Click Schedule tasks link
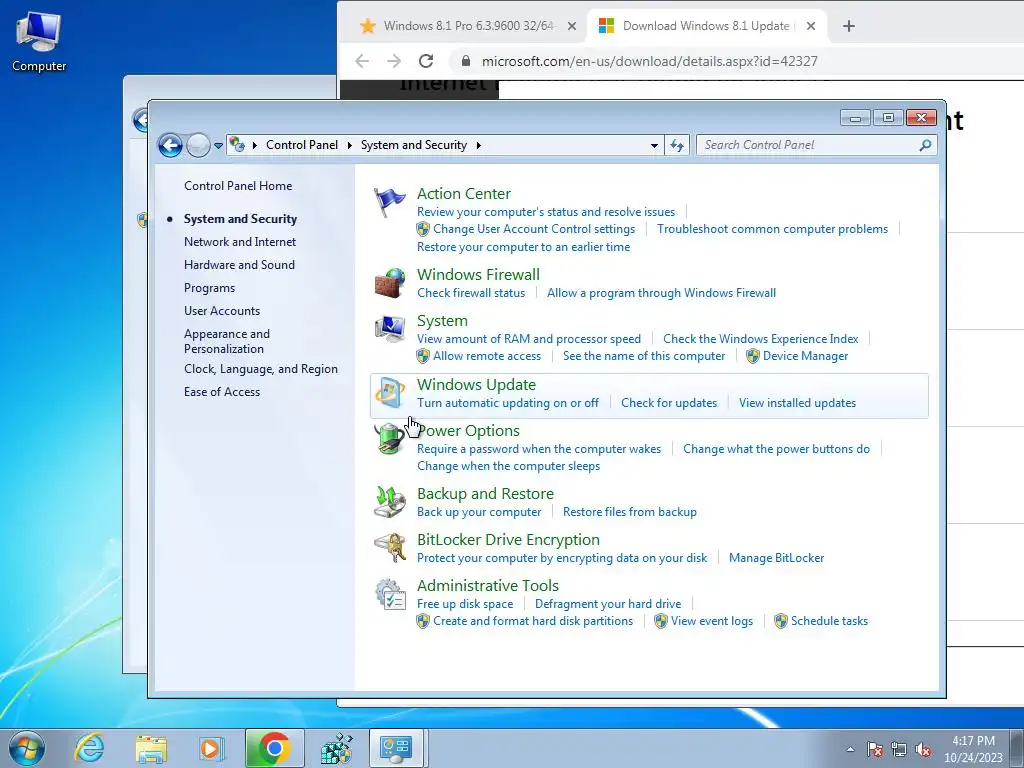This screenshot has width=1024, height=768. pyautogui.click(x=829, y=621)
